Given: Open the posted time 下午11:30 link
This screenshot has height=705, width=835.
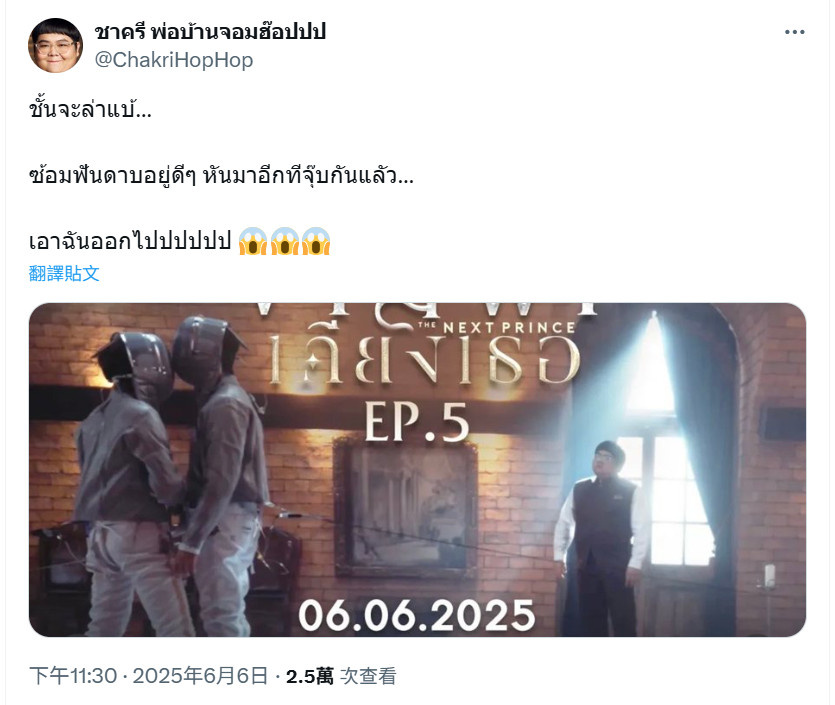Looking at the screenshot, I should click(x=73, y=676).
